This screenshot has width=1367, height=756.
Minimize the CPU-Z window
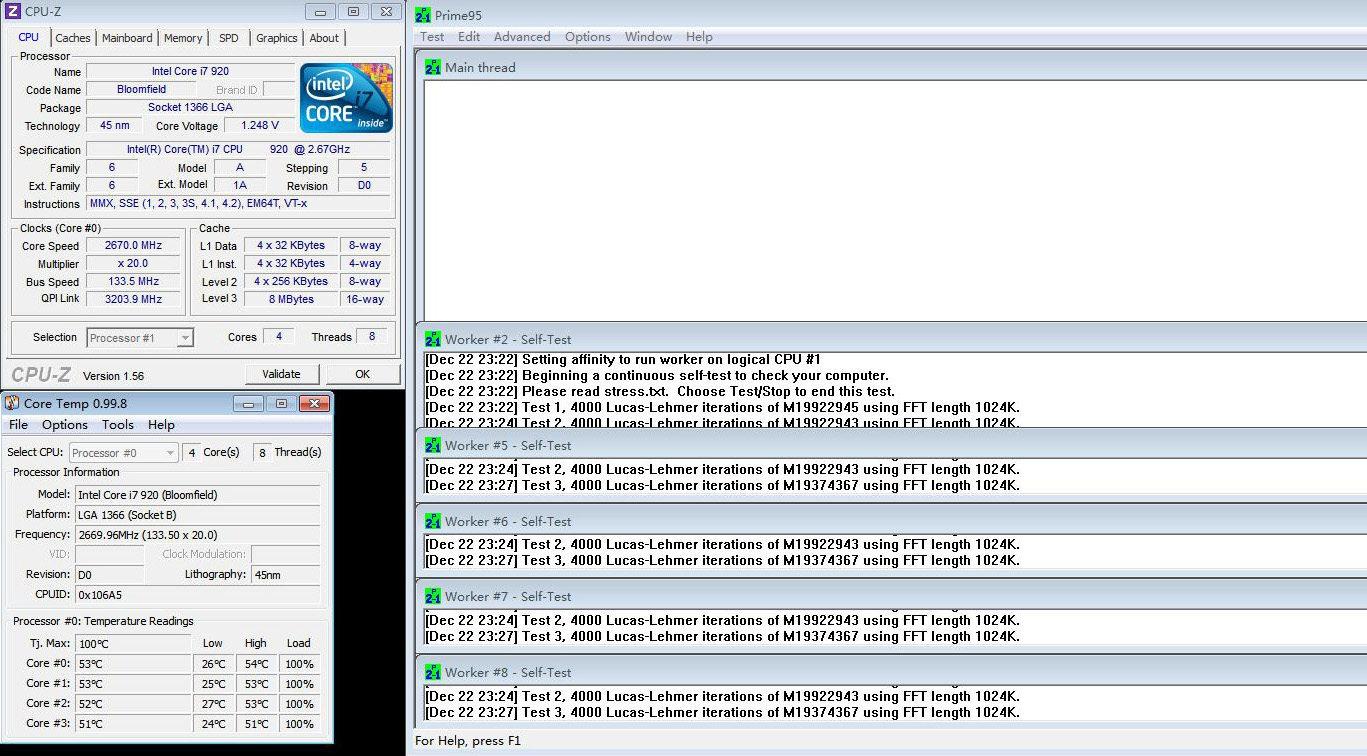319,12
